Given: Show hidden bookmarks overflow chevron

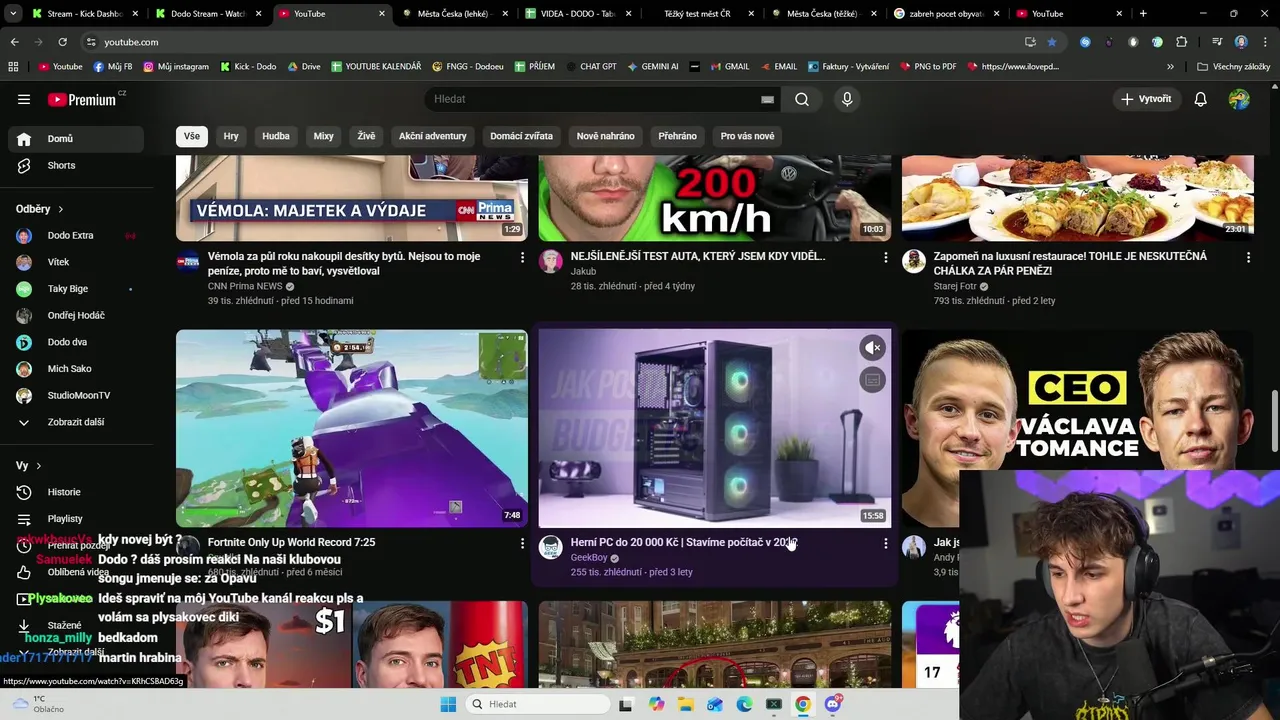Looking at the screenshot, I should pyautogui.click(x=1170, y=67).
